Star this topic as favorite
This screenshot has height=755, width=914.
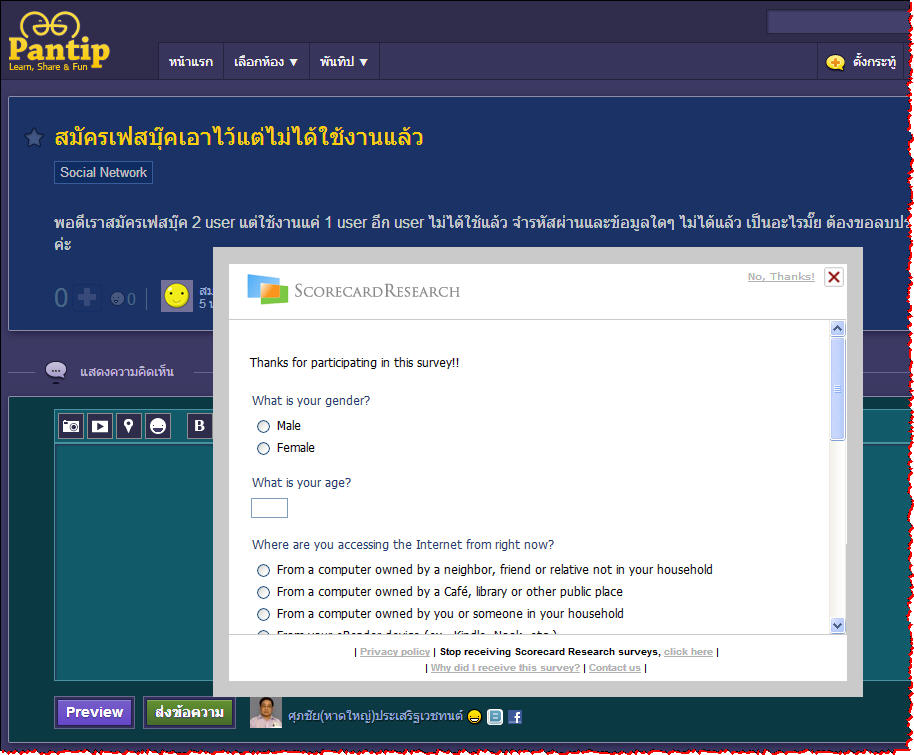pos(34,138)
